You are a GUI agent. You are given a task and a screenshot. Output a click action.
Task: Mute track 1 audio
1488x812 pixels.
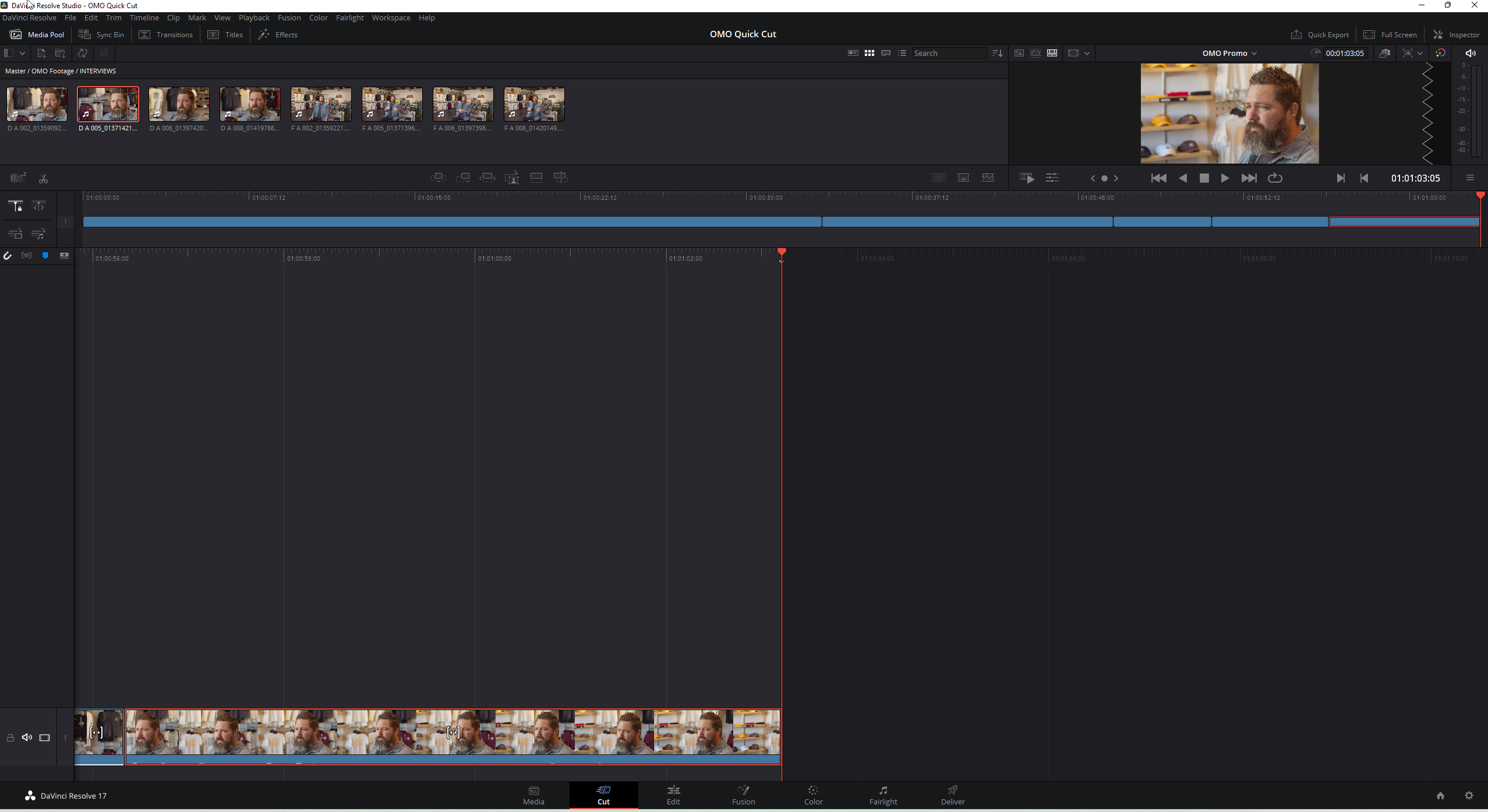point(27,737)
